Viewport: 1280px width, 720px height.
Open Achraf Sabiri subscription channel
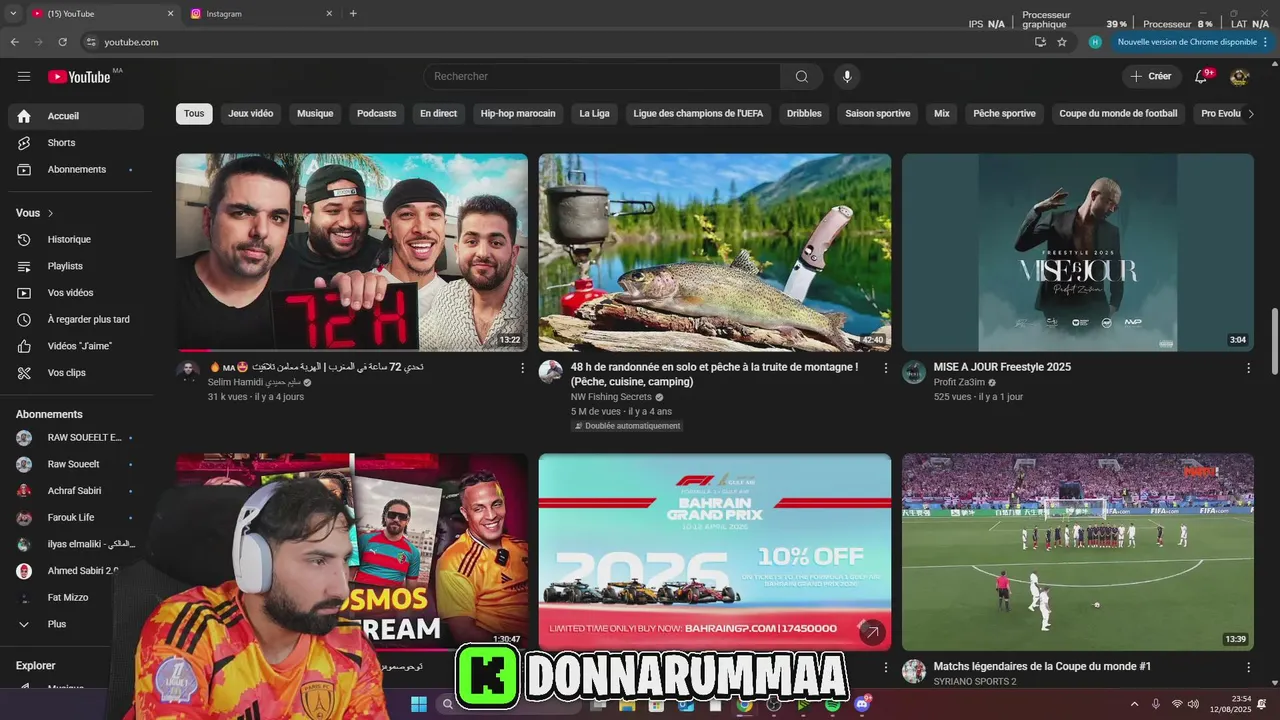click(x=76, y=491)
